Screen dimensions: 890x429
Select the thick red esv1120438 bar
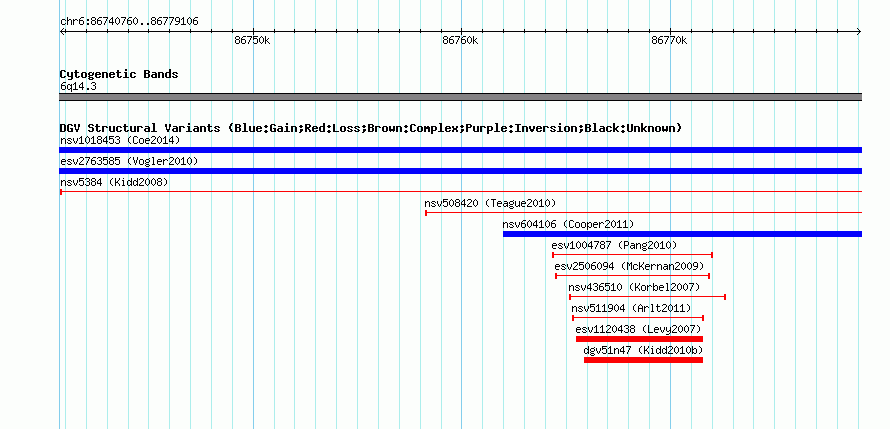(x=639, y=339)
